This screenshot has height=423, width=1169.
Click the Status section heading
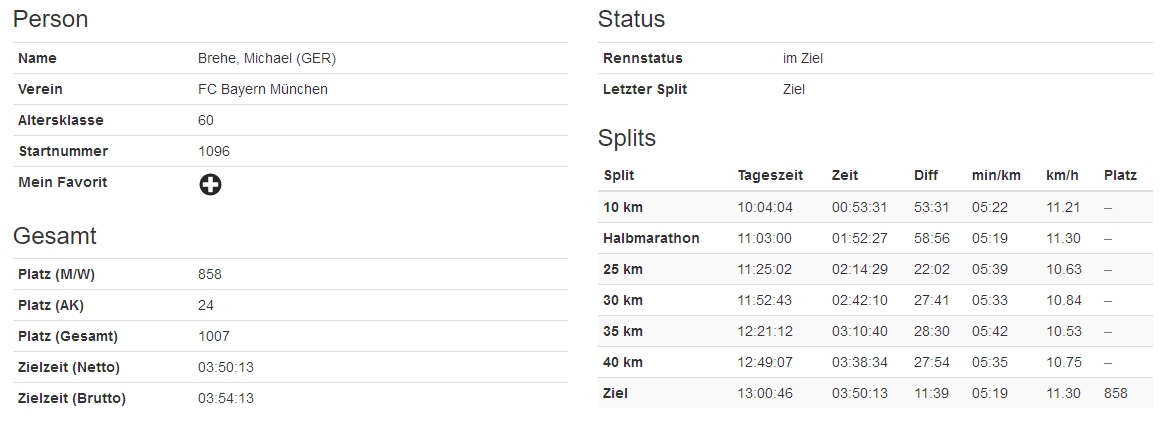tap(631, 19)
